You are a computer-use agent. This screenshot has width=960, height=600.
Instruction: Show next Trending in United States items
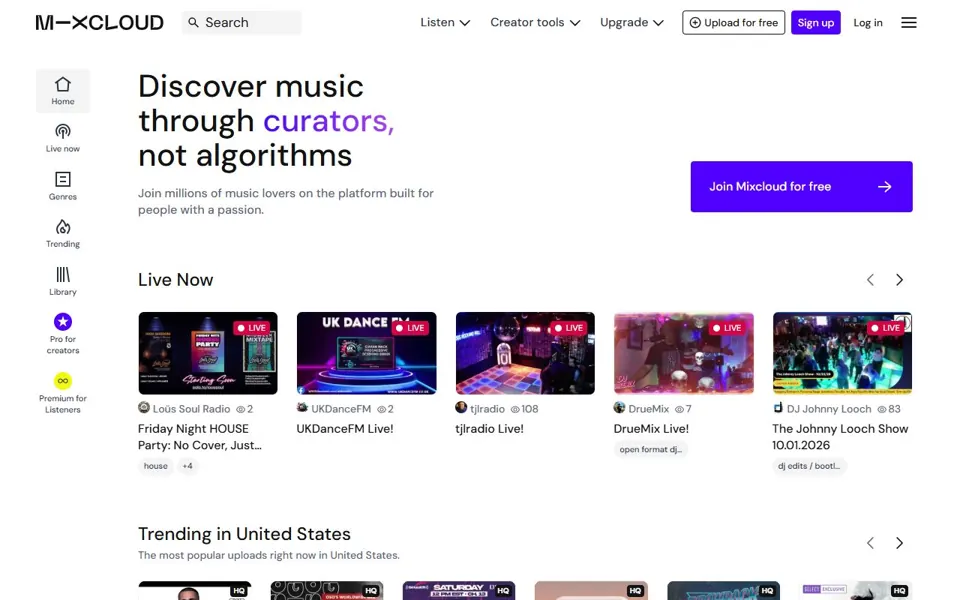click(x=899, y=543)
